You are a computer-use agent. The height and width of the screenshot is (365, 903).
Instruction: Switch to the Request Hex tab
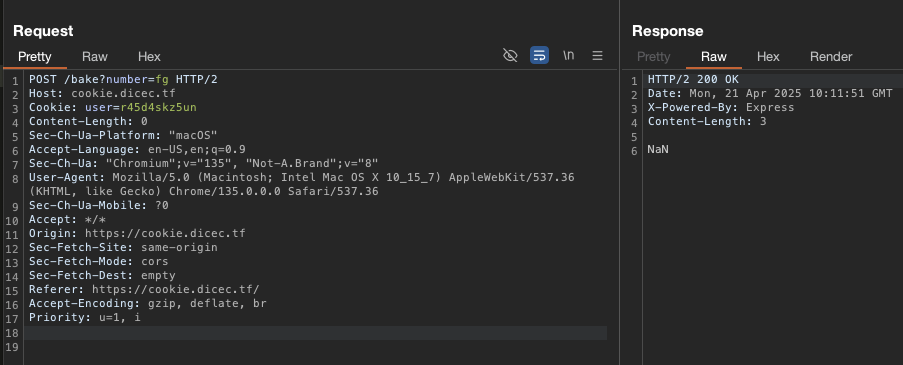coord(149,56)
